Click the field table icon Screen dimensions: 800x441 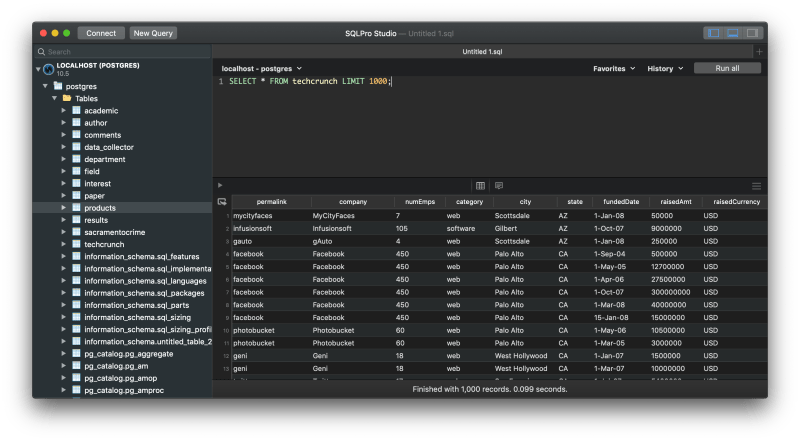coord(77,171)
